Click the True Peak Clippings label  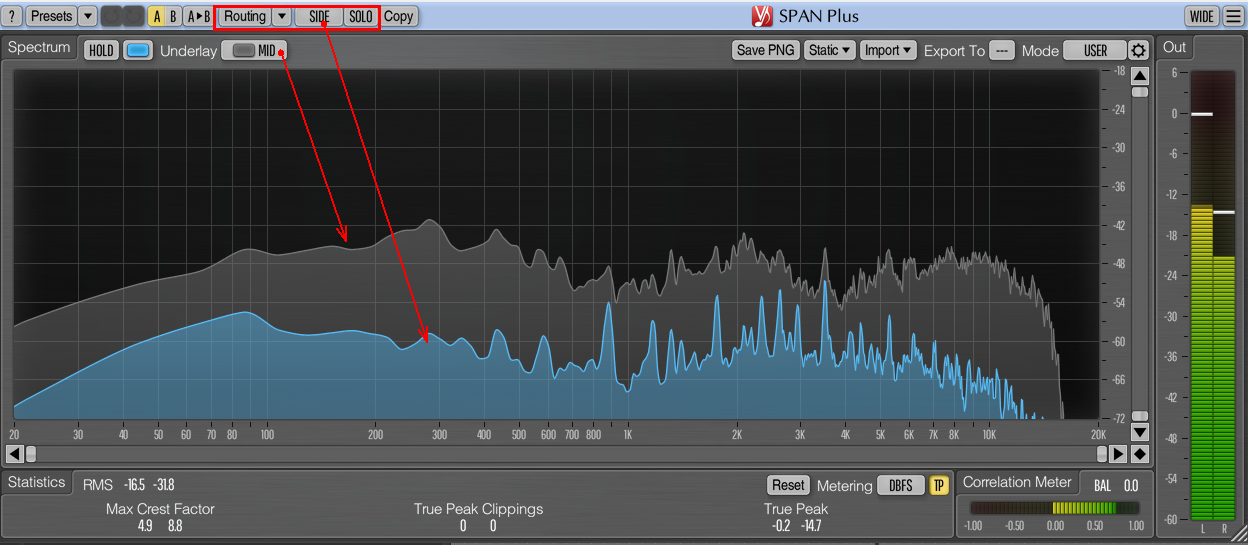pyautogui.click(x=479, y=509)
